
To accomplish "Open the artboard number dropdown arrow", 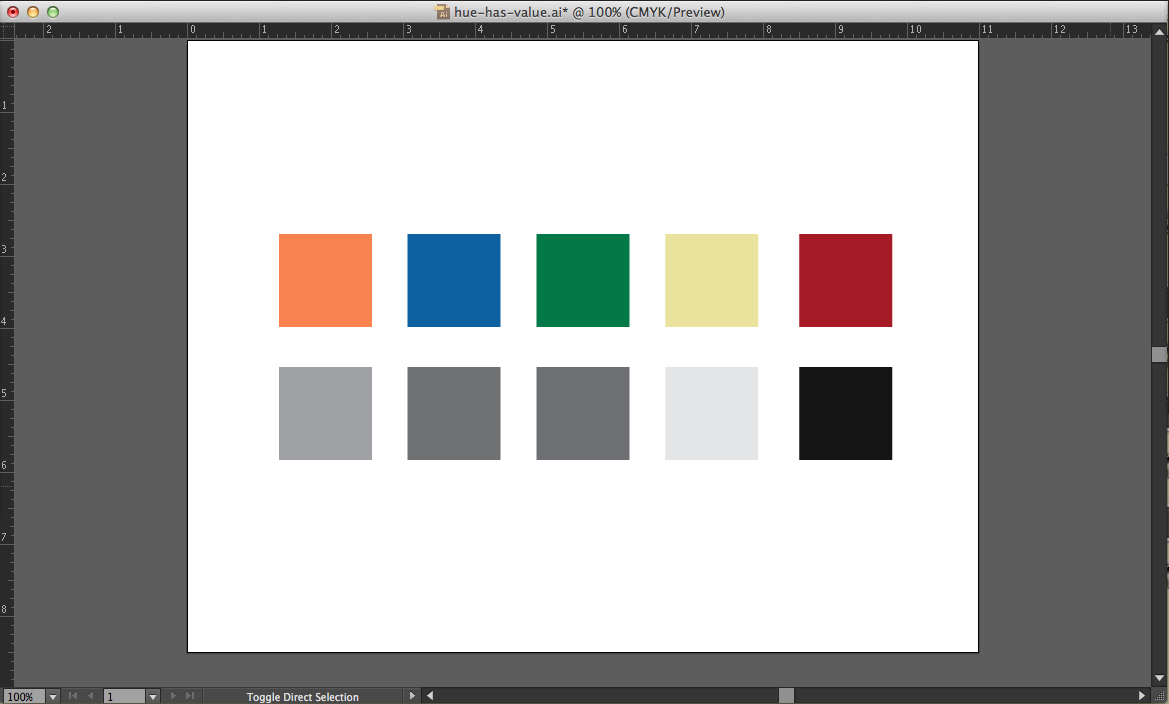I will coord(152,696).
